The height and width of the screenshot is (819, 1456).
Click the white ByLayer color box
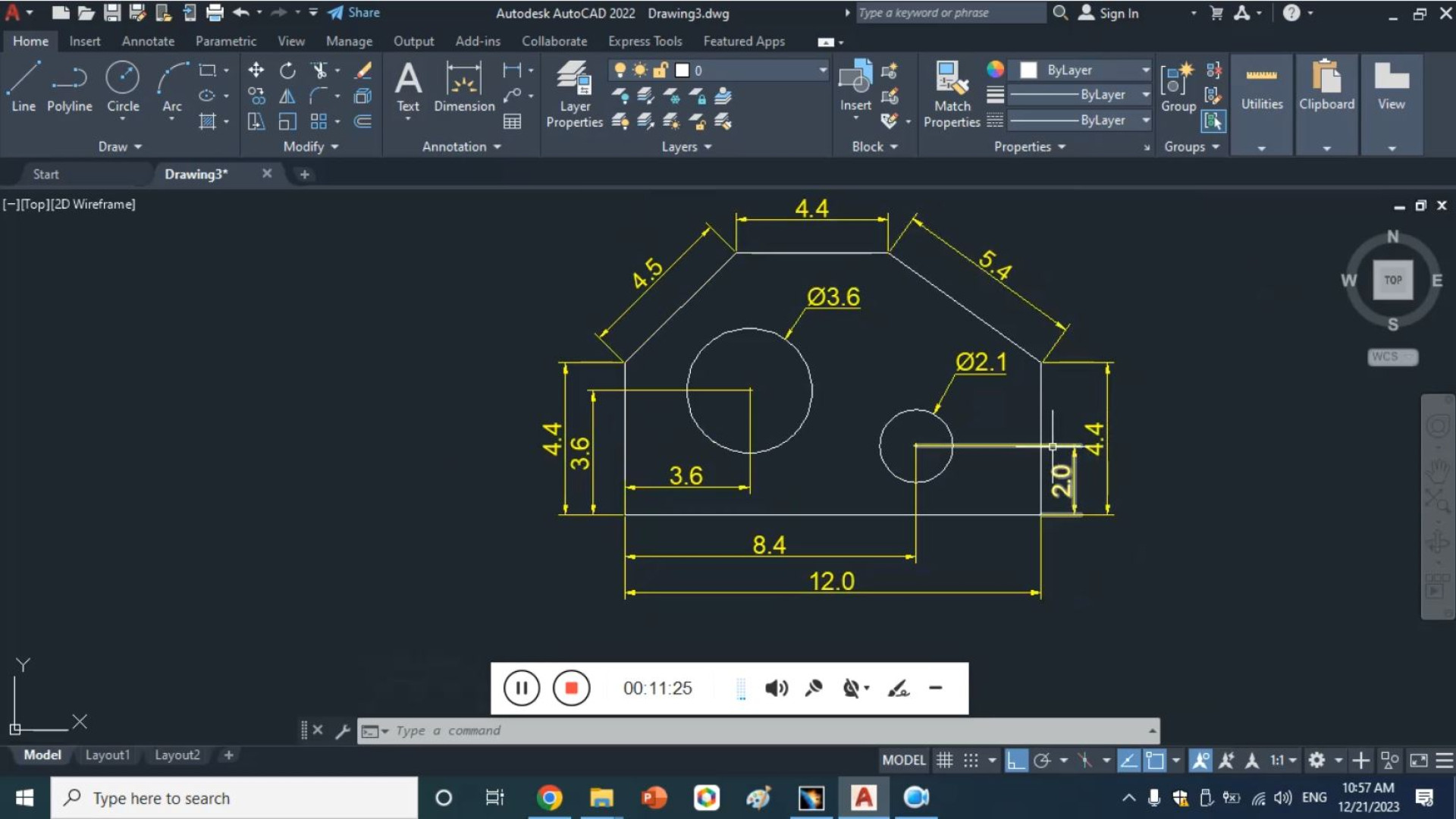click(x=1028, y=70)
